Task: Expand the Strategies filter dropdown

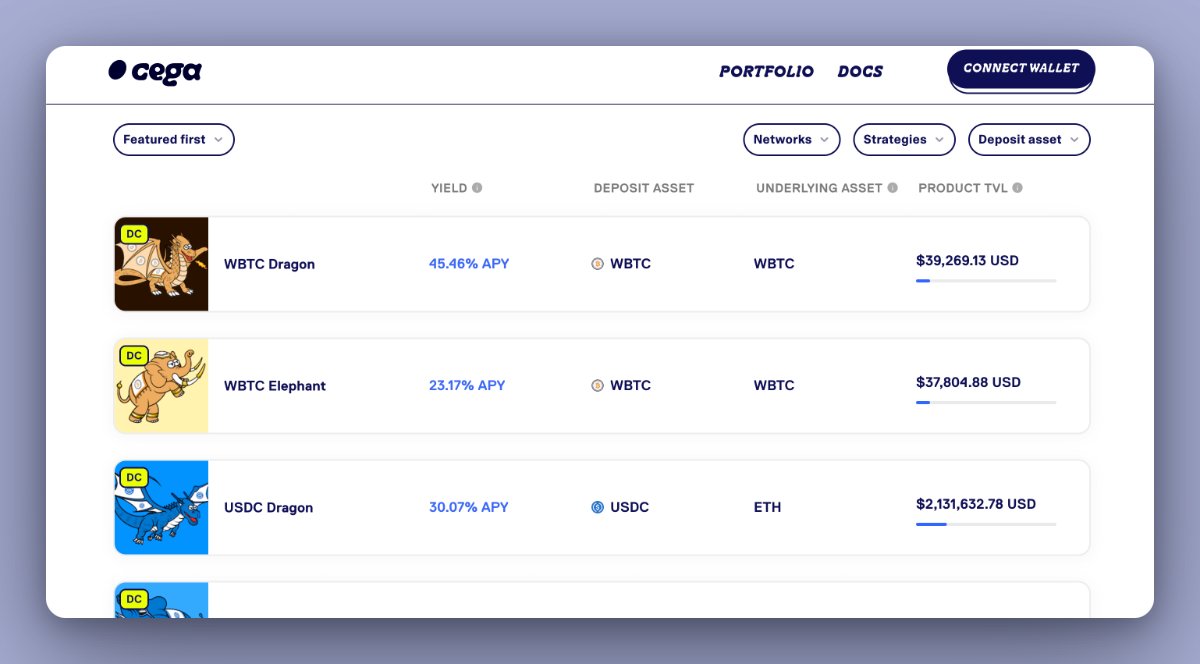Action: (x=904, y=140)
